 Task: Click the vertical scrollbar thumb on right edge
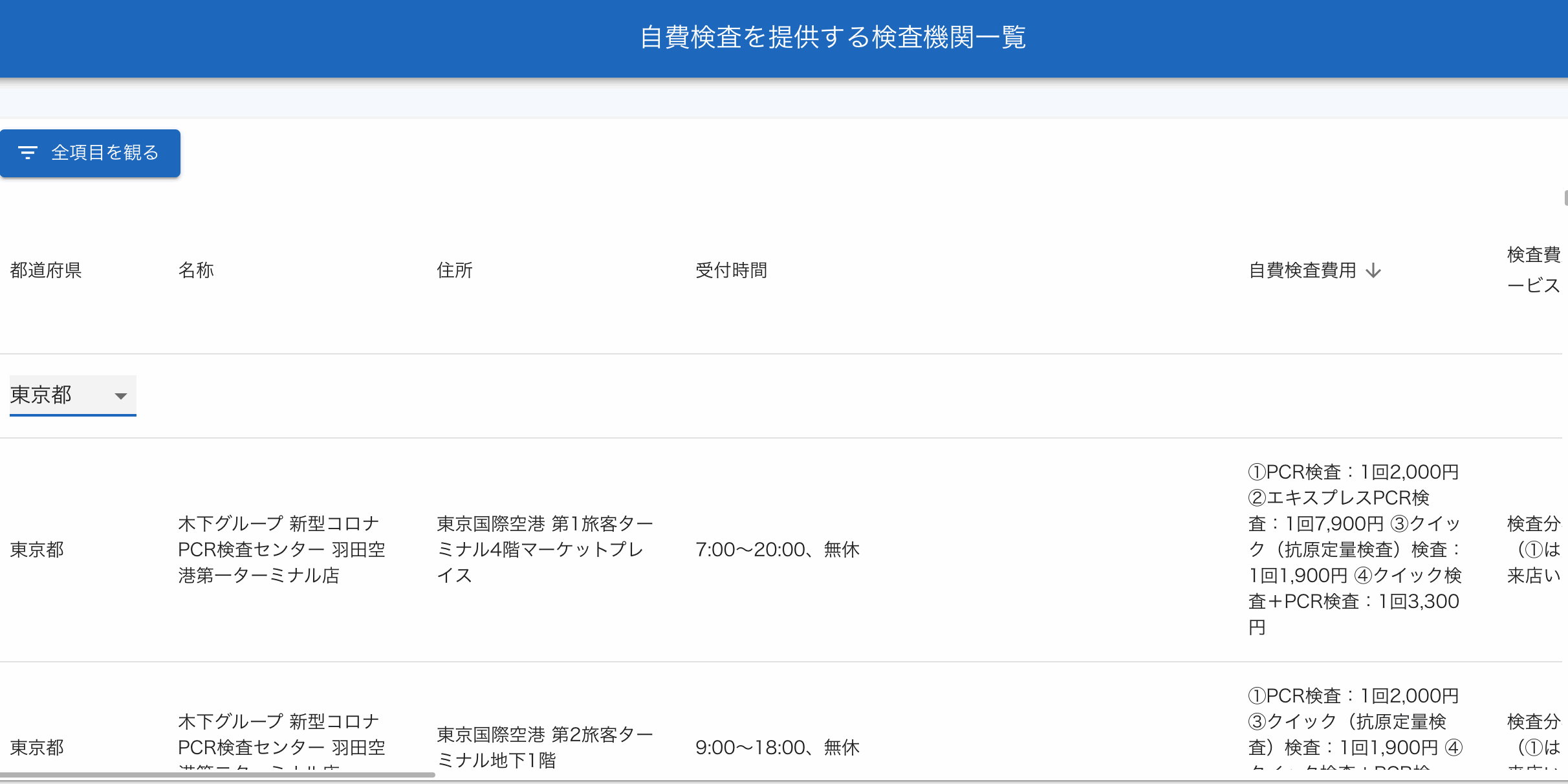1565,198
